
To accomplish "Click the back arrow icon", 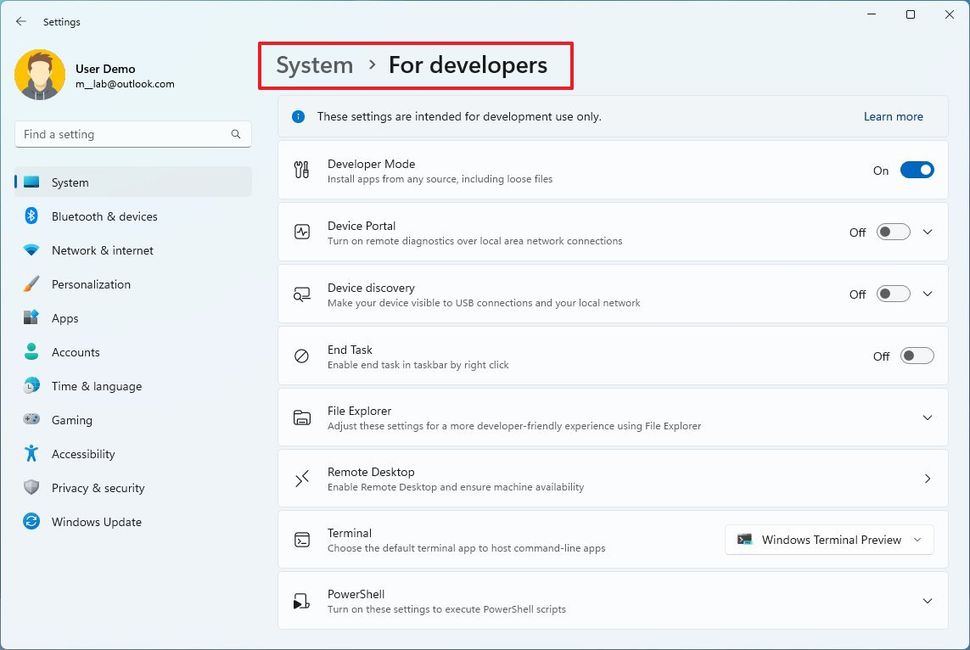I will [x=21, y=22].
